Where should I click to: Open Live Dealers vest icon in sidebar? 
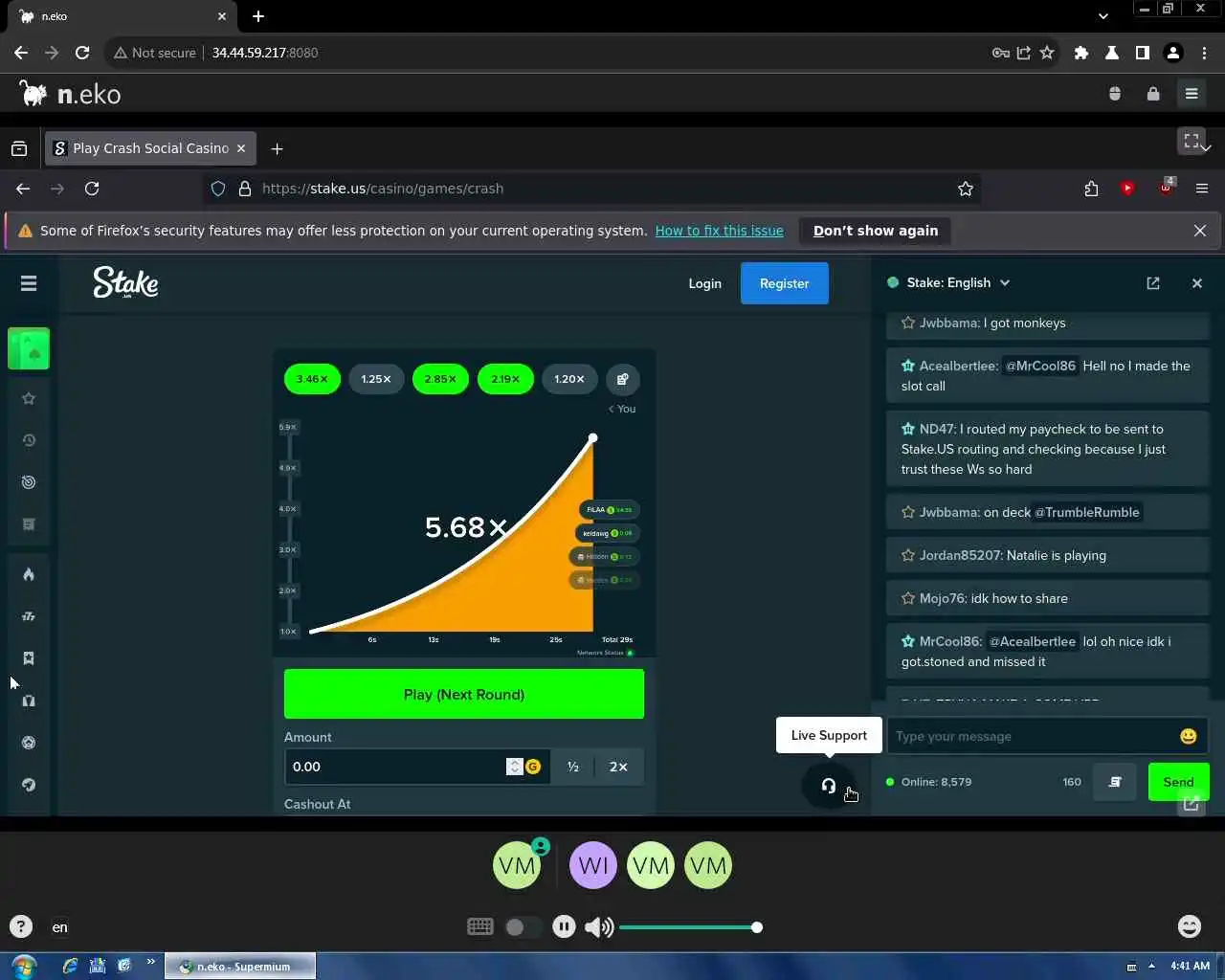pyautogui.click(x=29, y=701)
